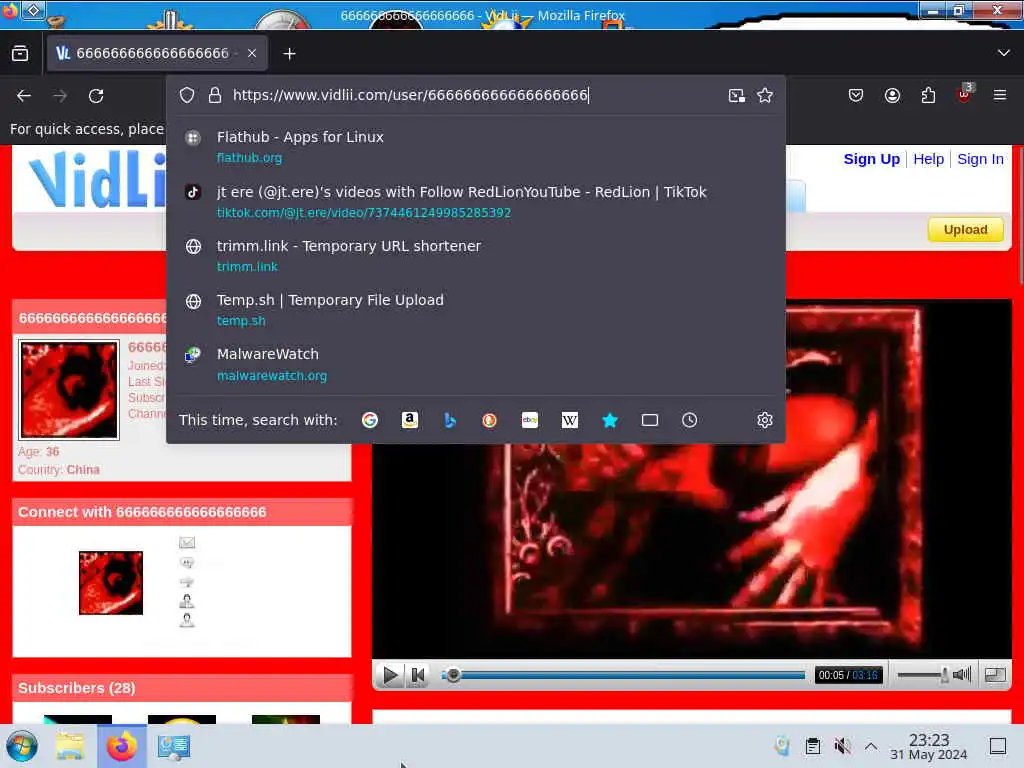Reload the current page
Image resolution: width=1024 pixels, height=768 pixels.
tap(96, 96)
